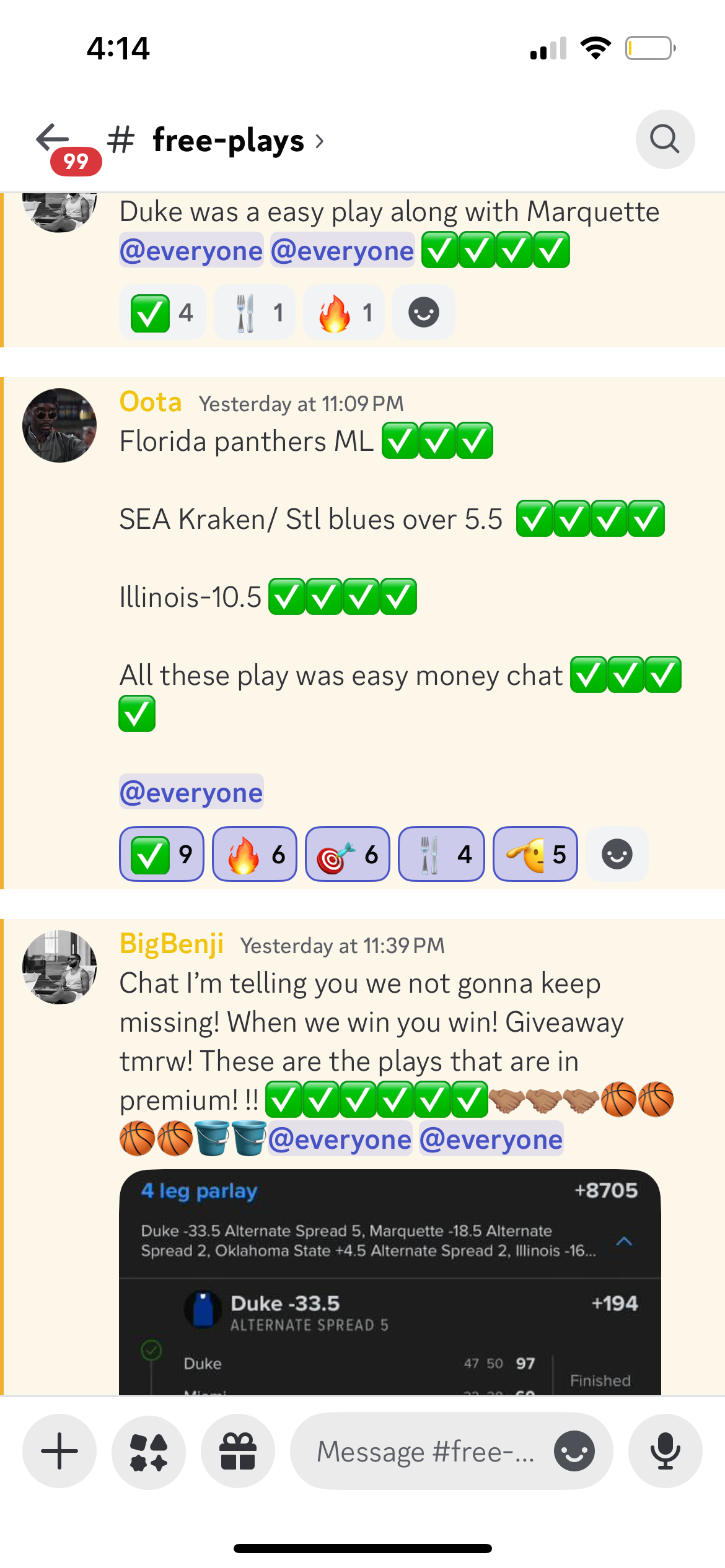Open Oota's profile from username
Image resolution: width=725 pixels, height=1568 pixels.
coord(151,402)
